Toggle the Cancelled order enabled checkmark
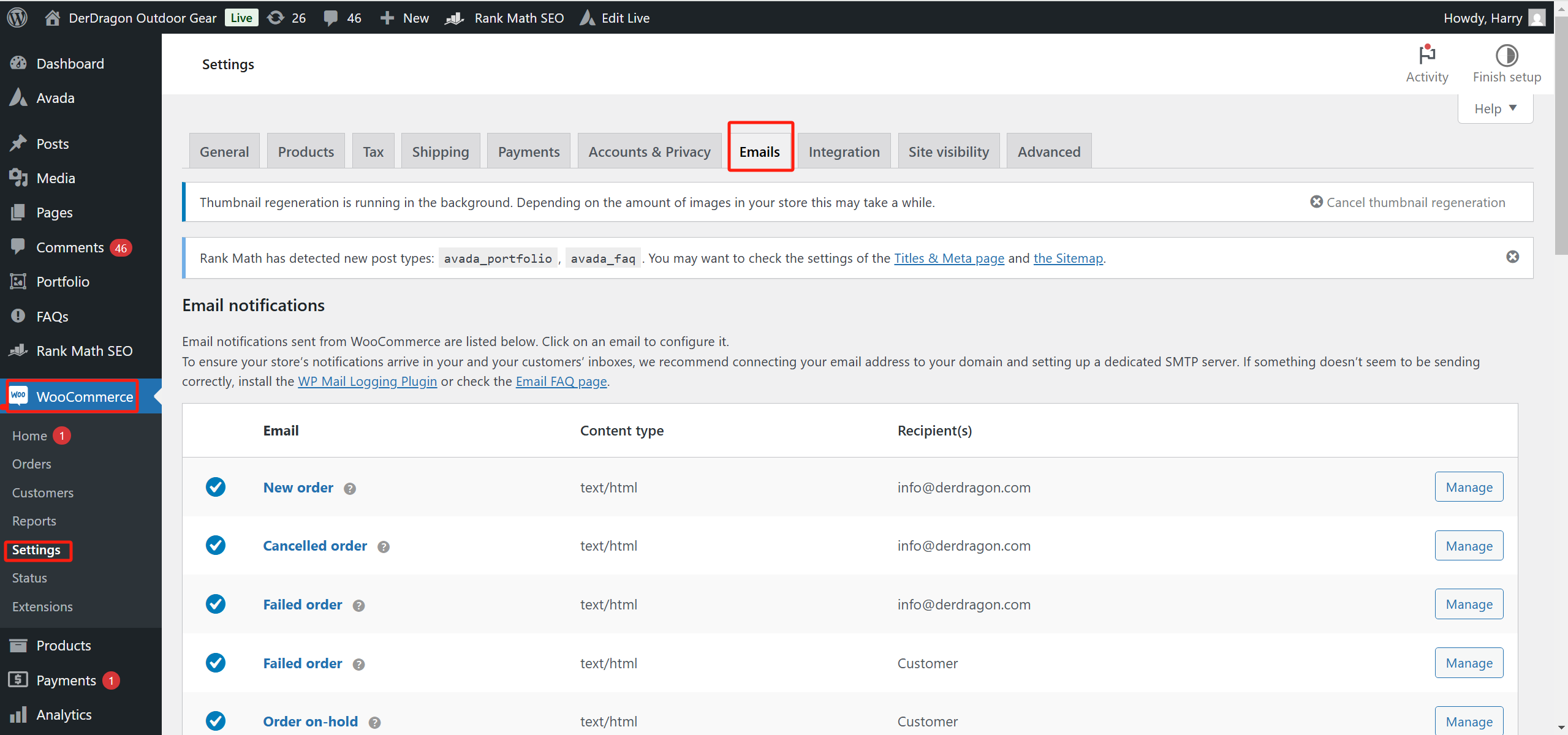Screen dimensions: 1568x735 point(216,545)
